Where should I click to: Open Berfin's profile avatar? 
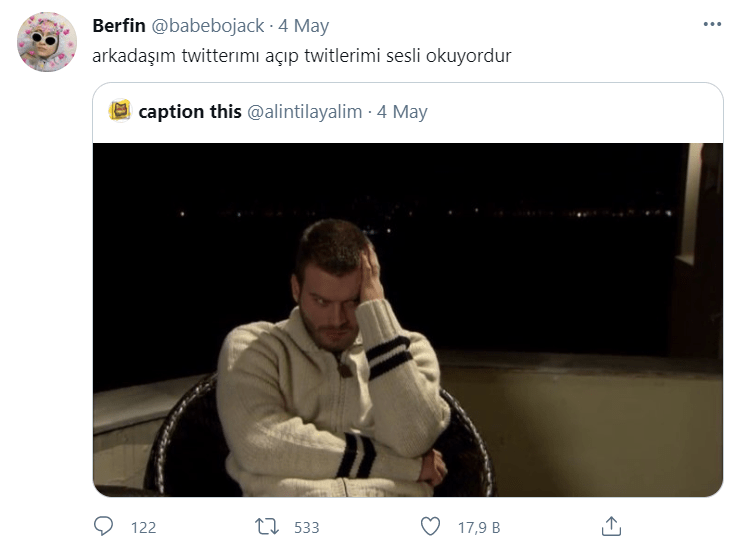click(47, 42)
